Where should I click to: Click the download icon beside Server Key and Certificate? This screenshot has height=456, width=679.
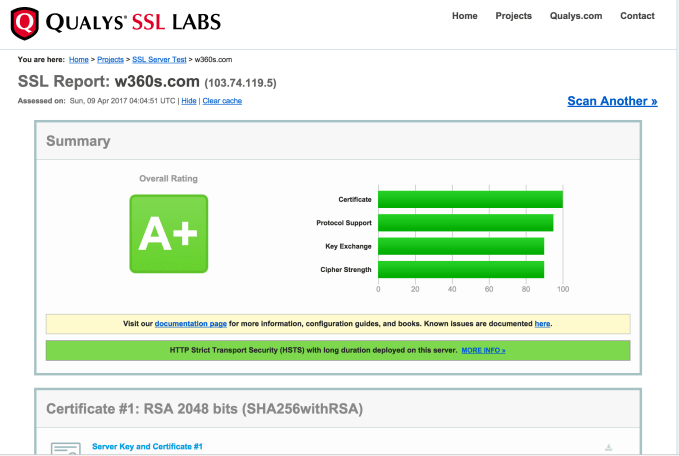608,447
